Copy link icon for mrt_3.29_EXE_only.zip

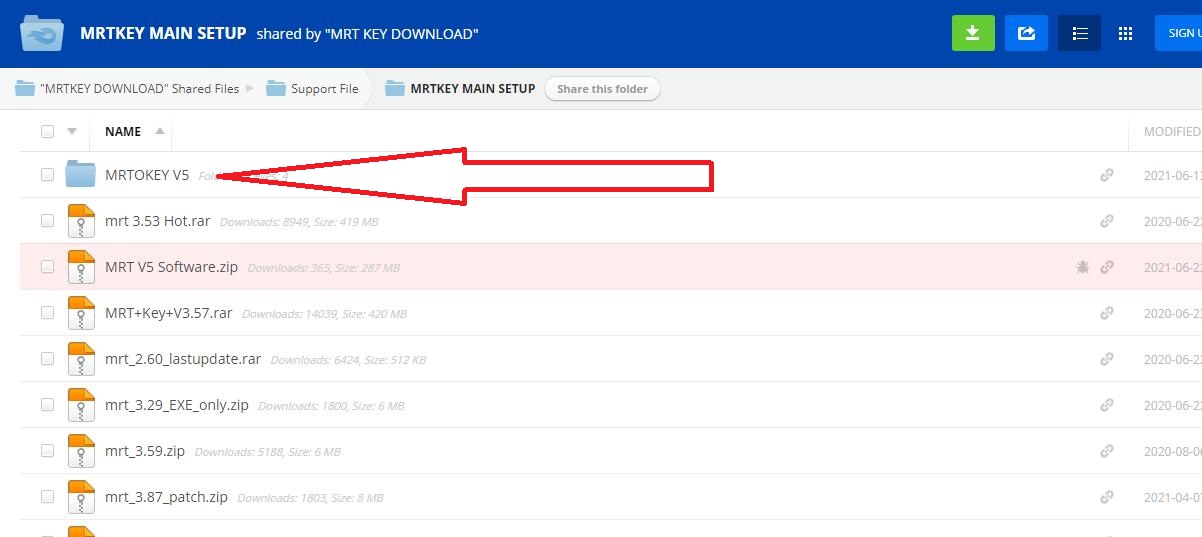(1107, 405)
